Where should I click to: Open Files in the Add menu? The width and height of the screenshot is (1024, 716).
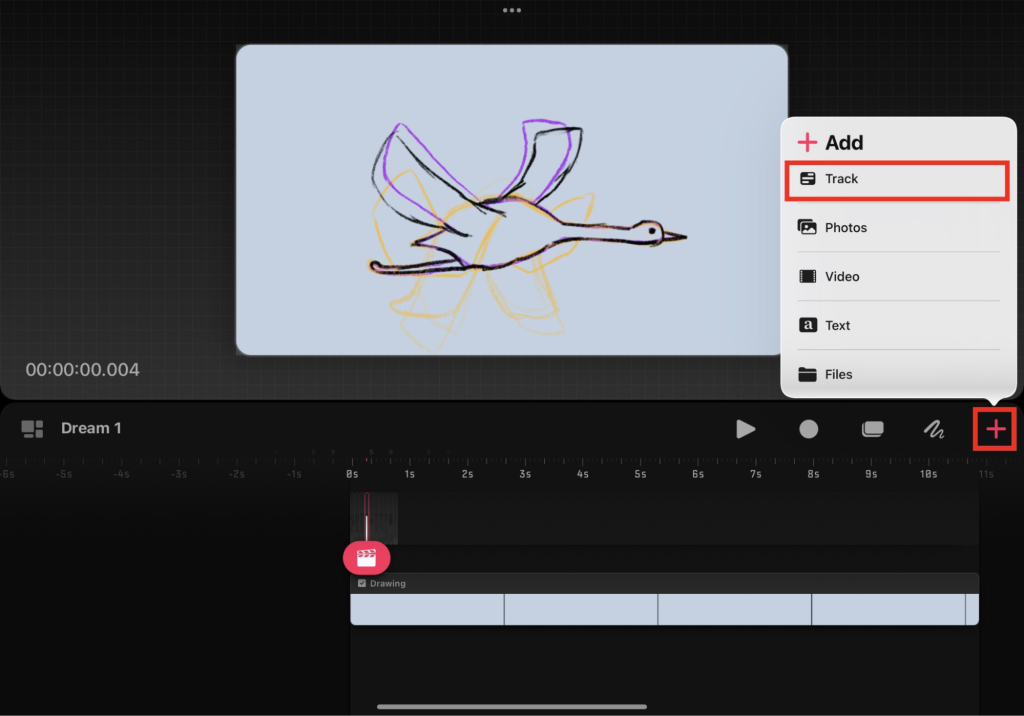click(896, 374)
